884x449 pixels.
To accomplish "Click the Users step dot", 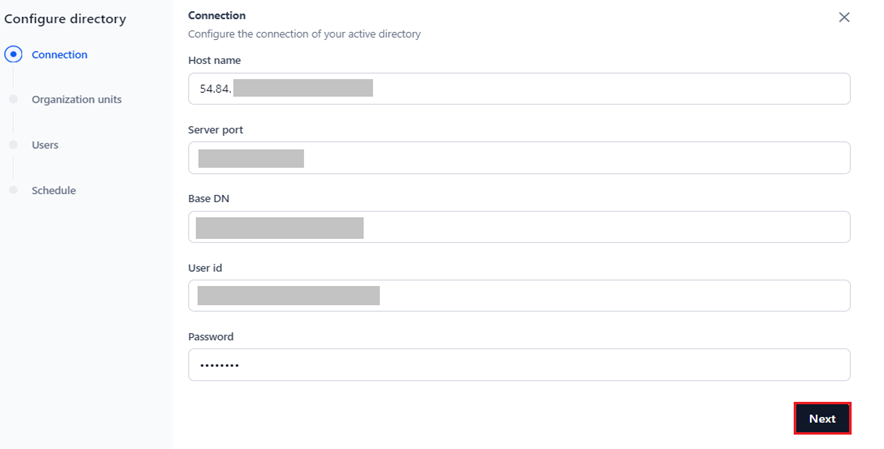I will pos(14,145).
